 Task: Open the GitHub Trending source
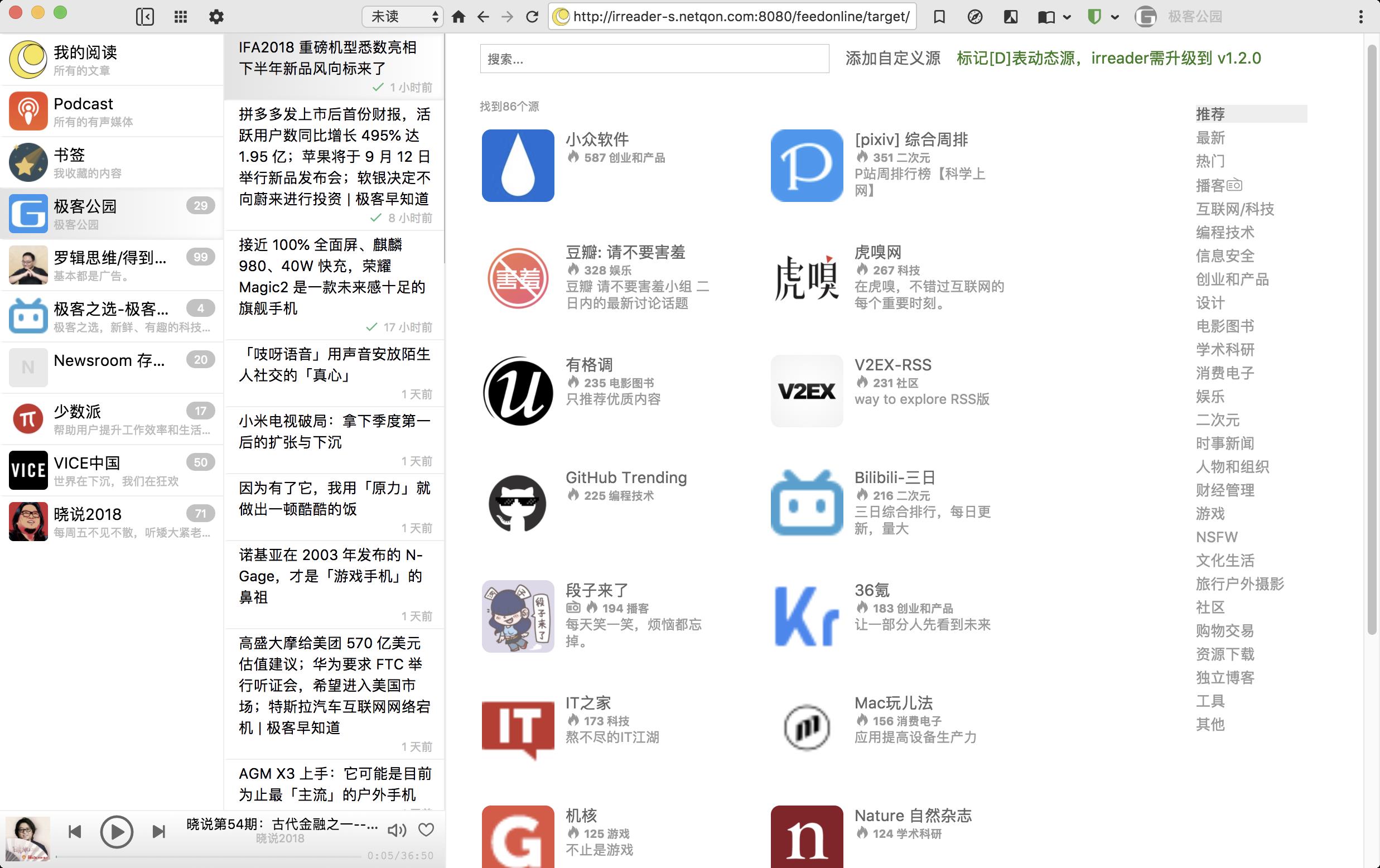(626, 478)
